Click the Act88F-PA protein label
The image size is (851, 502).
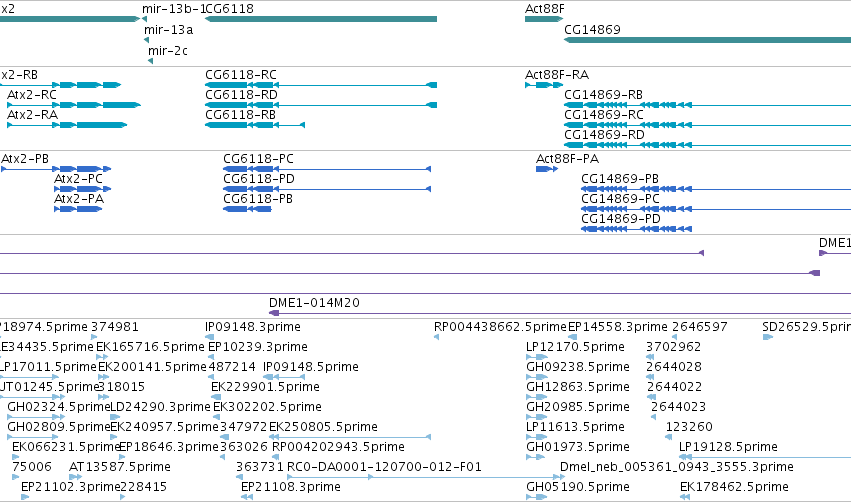[x=568, y=159]
